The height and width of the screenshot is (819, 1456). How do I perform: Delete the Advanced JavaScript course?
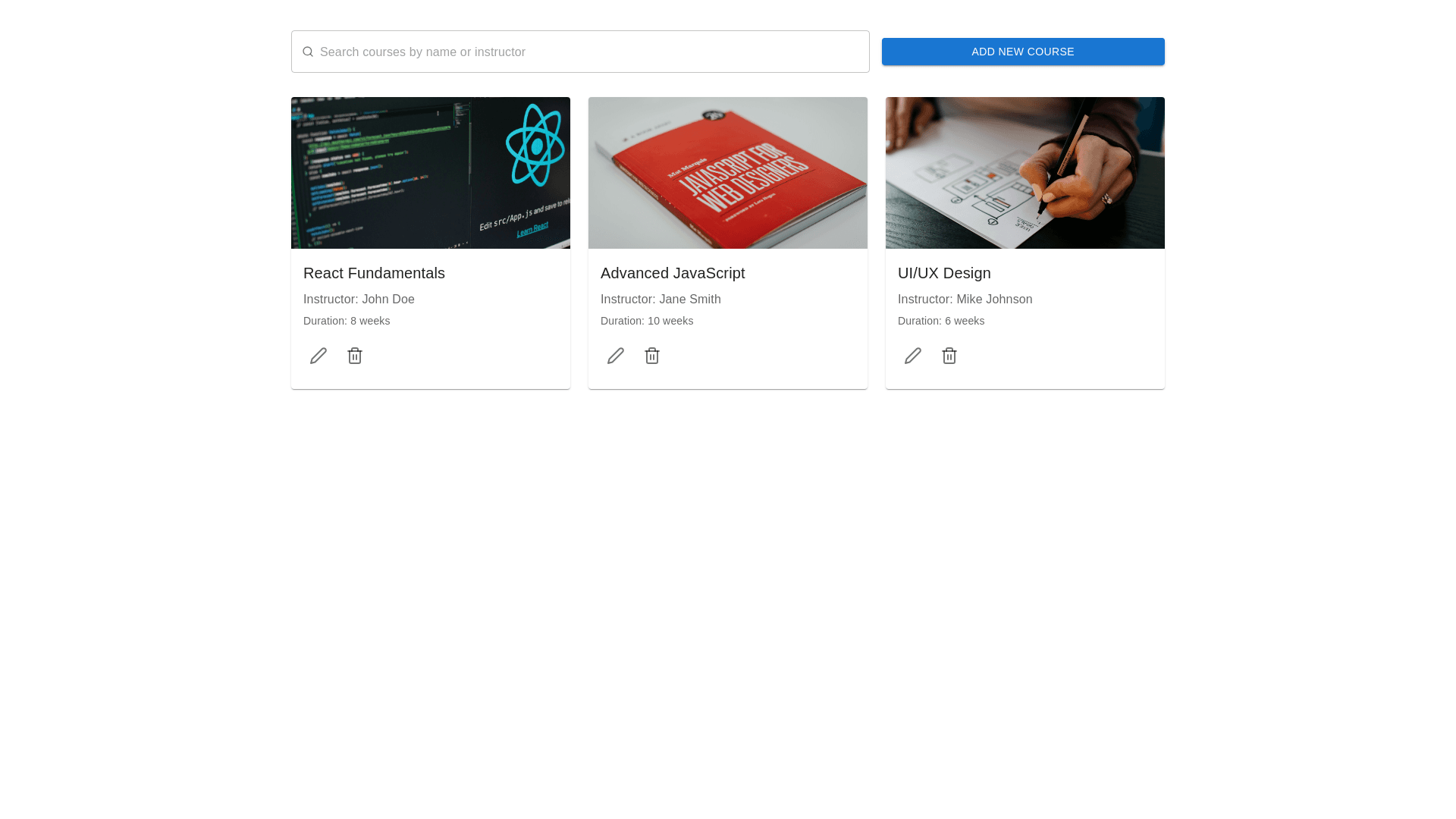[652, 356]
